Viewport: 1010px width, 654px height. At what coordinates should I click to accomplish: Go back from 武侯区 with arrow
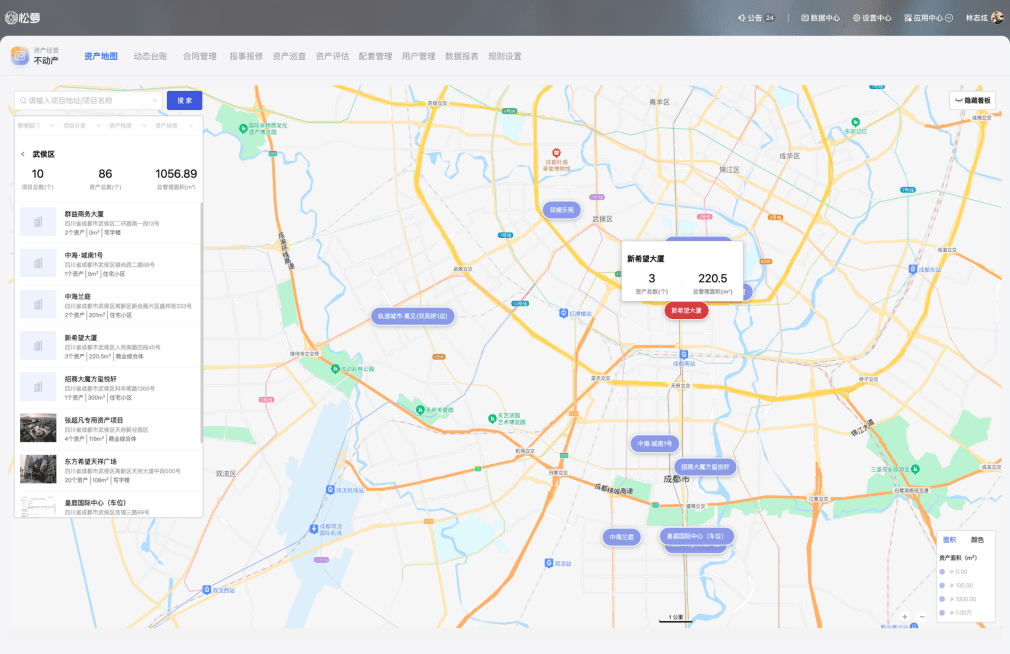23,154
